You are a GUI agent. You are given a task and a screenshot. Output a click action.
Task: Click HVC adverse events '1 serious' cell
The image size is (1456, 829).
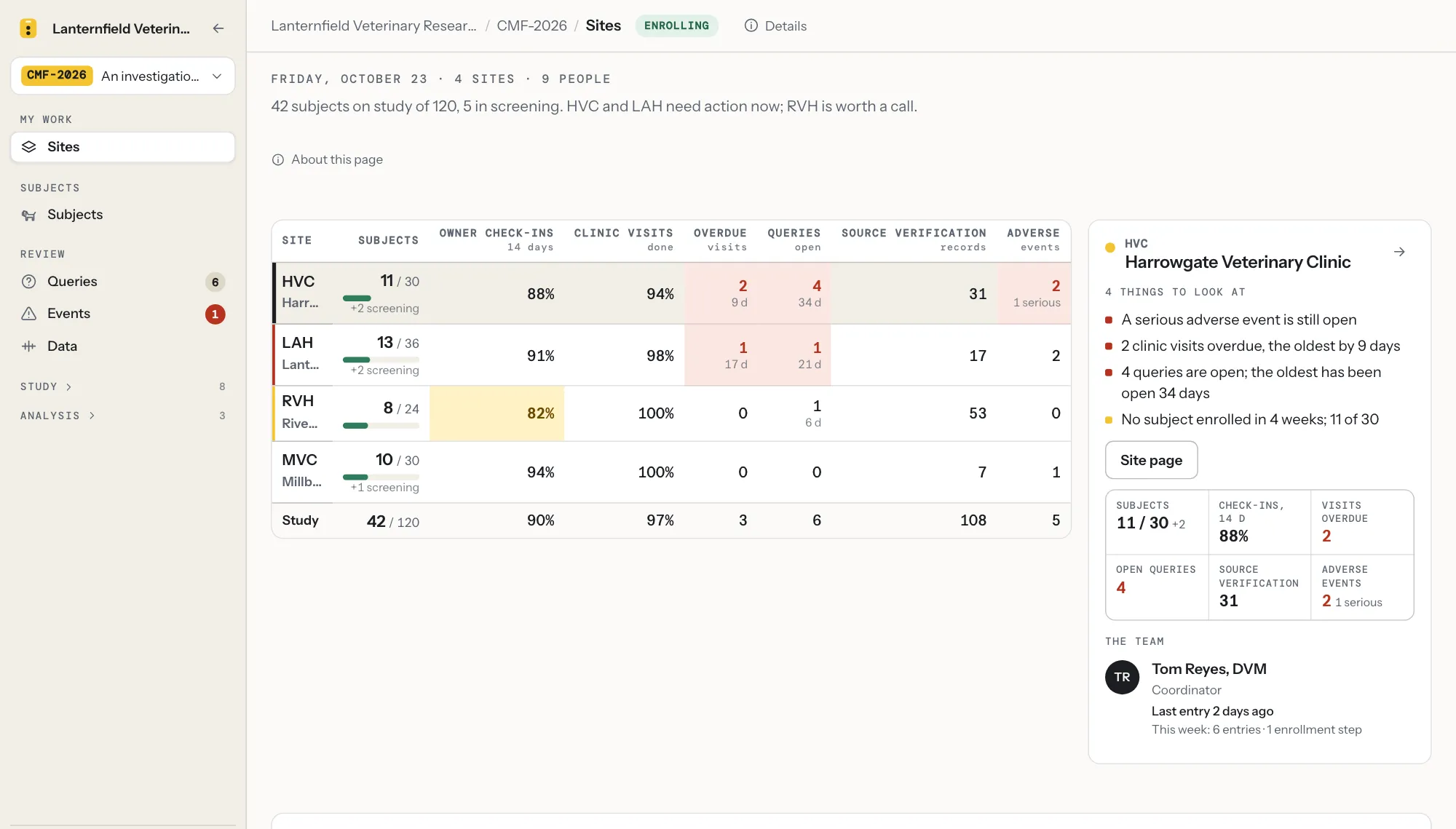tap(1034, 293)
